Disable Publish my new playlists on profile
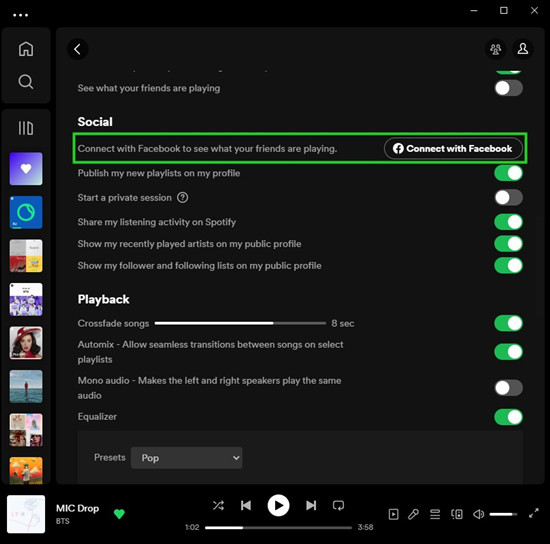The image size is (550, 544). [508, 173]
